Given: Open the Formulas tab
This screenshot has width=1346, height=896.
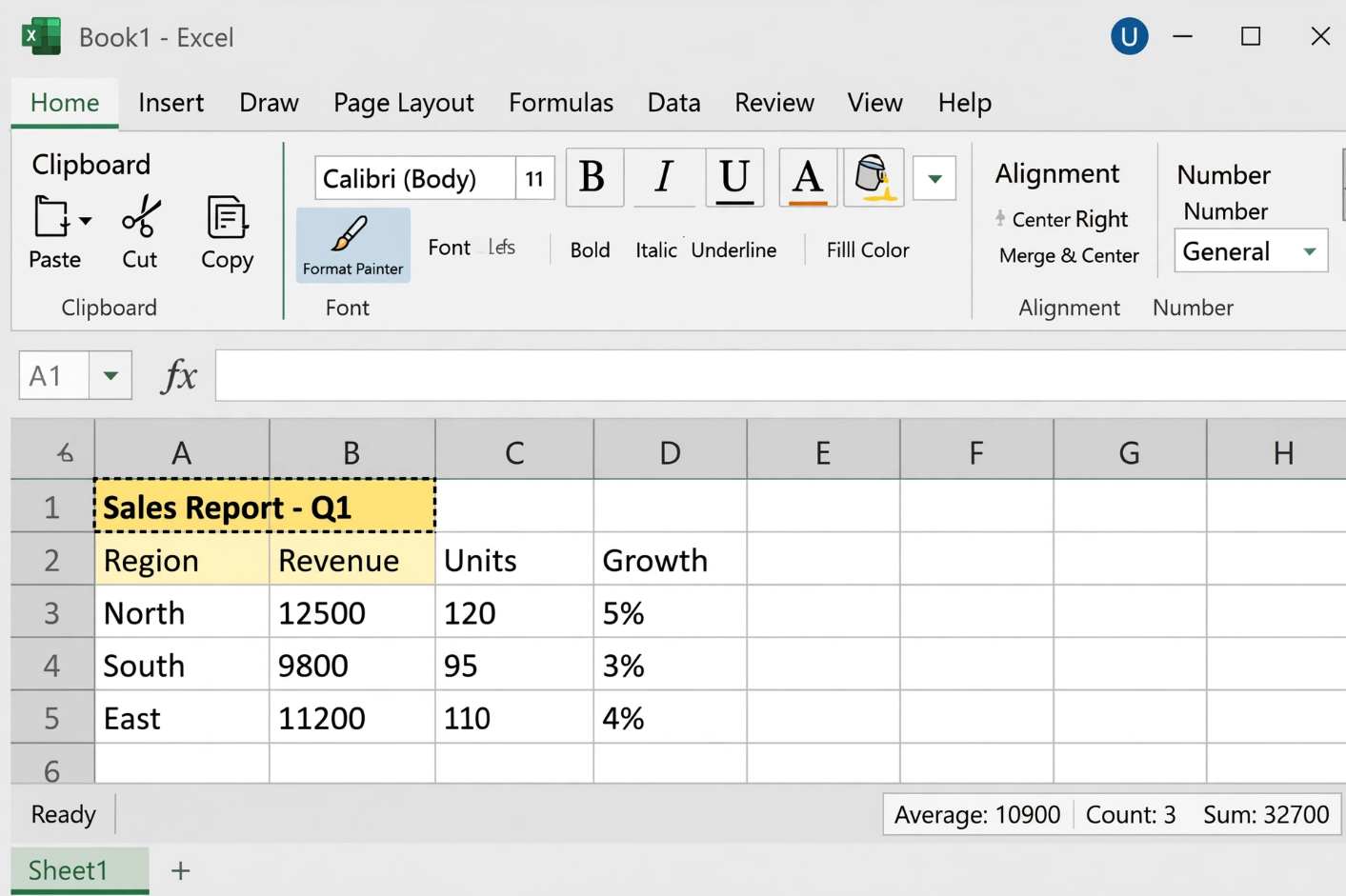Looking at the screenshot, I should coord(561,102).
